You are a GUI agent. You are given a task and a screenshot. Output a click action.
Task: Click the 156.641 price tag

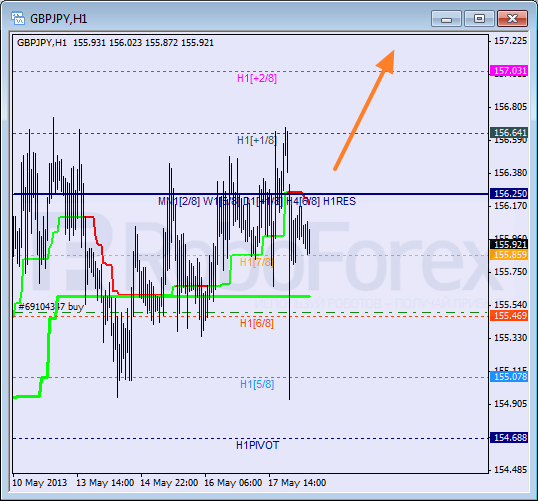509,132
